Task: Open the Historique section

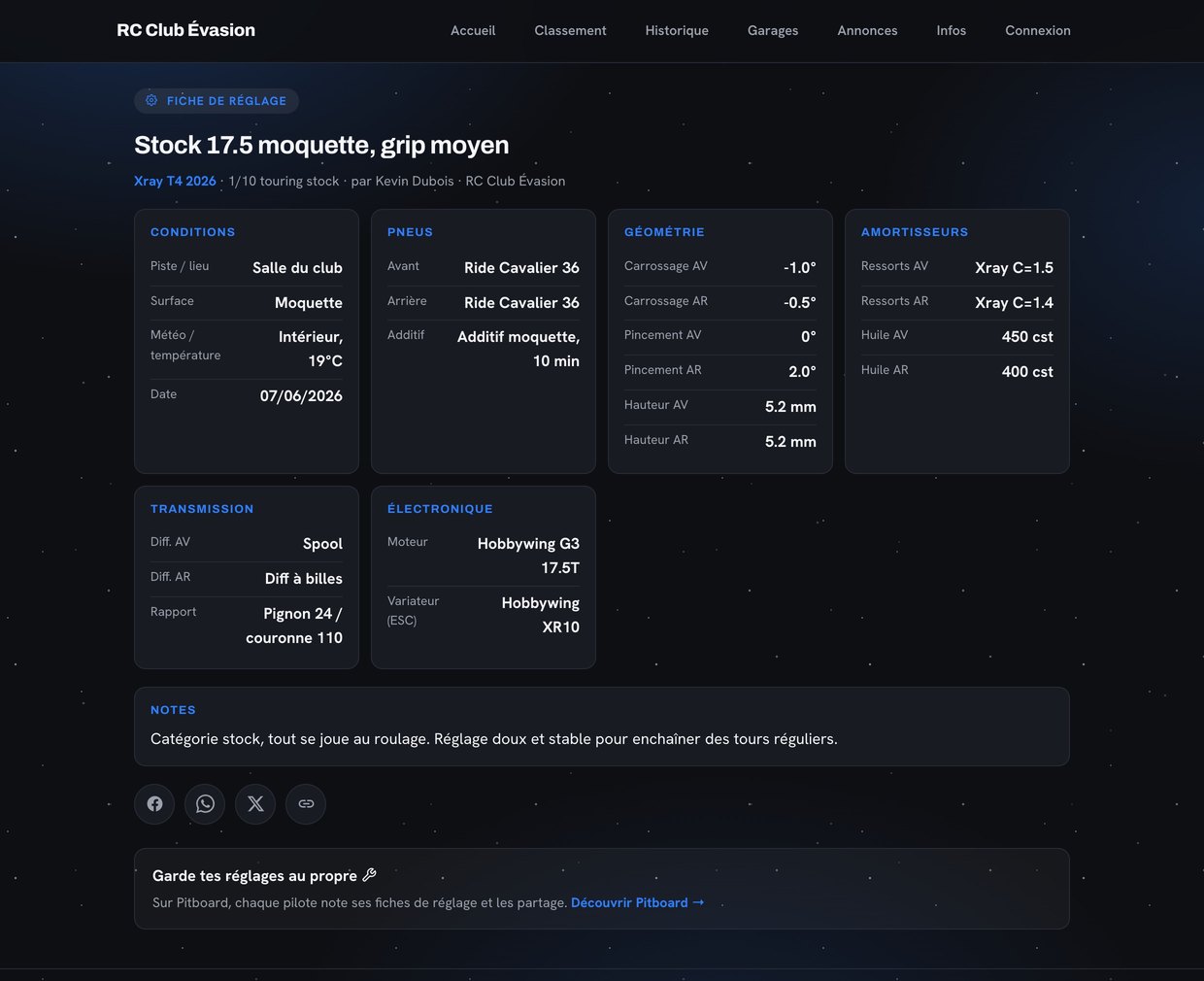Action: tap(677, 31)
